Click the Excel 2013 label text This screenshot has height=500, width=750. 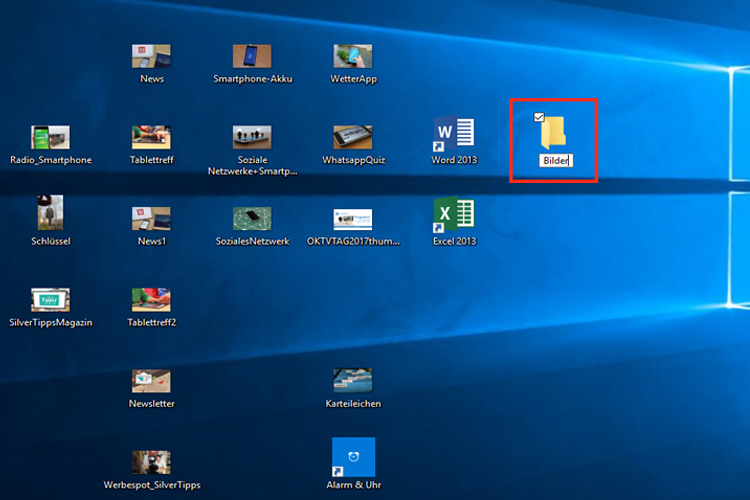(454, 241)
